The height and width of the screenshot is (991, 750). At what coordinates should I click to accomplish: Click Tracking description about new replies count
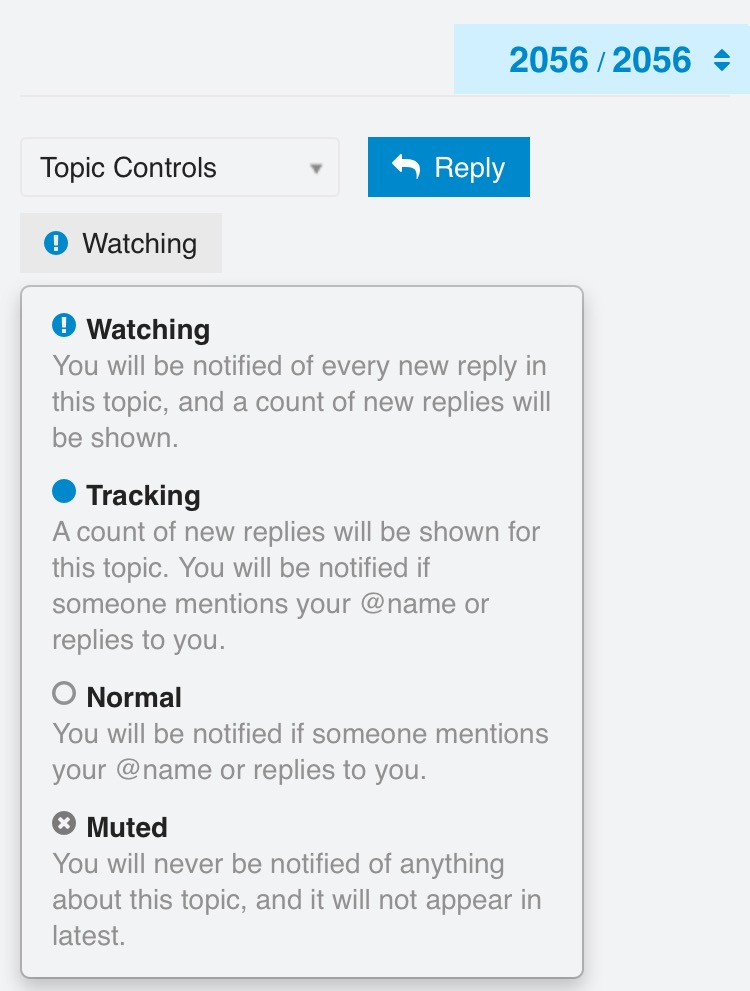(x=296, y=584)
